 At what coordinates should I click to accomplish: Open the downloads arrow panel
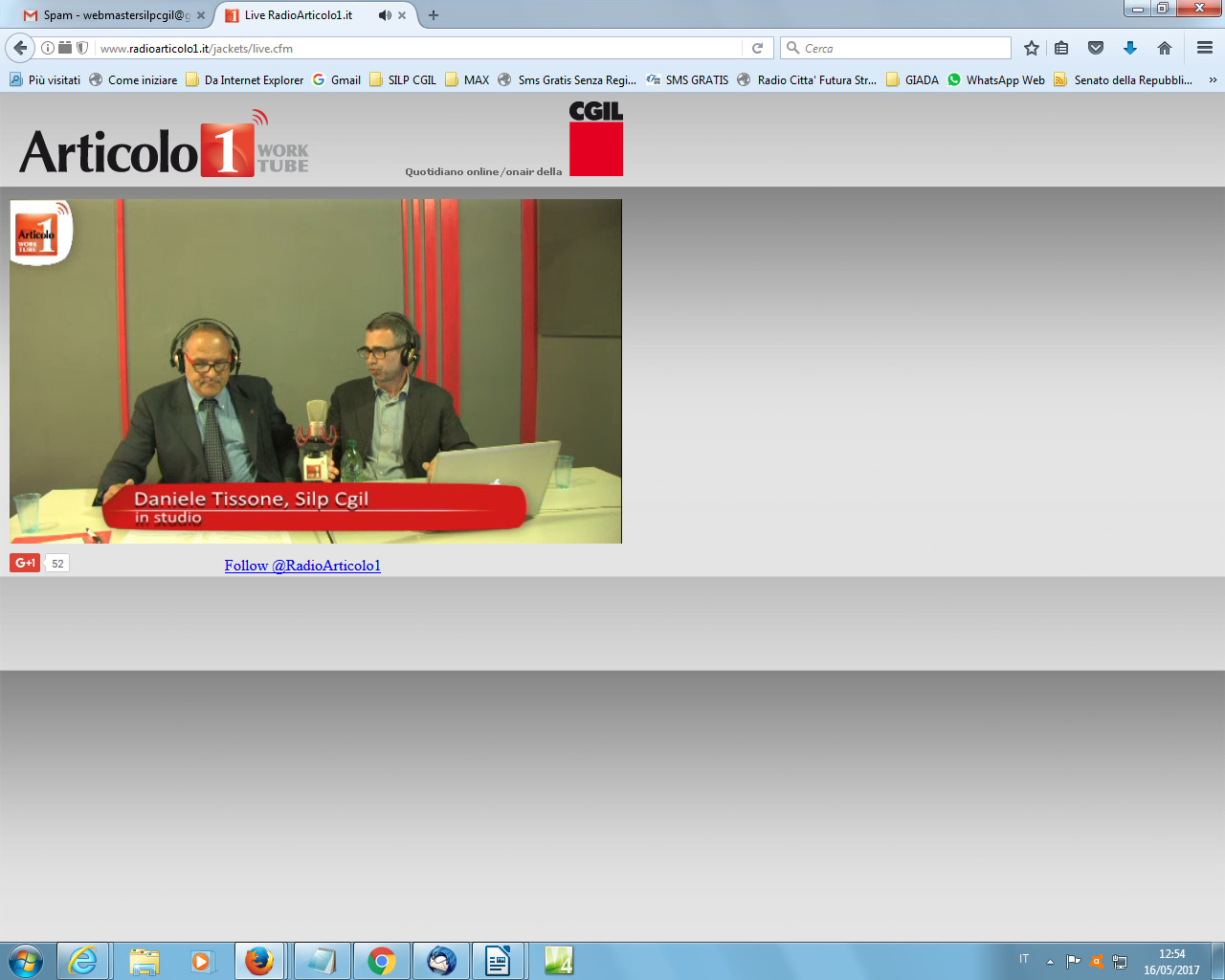coord(1130,48)
